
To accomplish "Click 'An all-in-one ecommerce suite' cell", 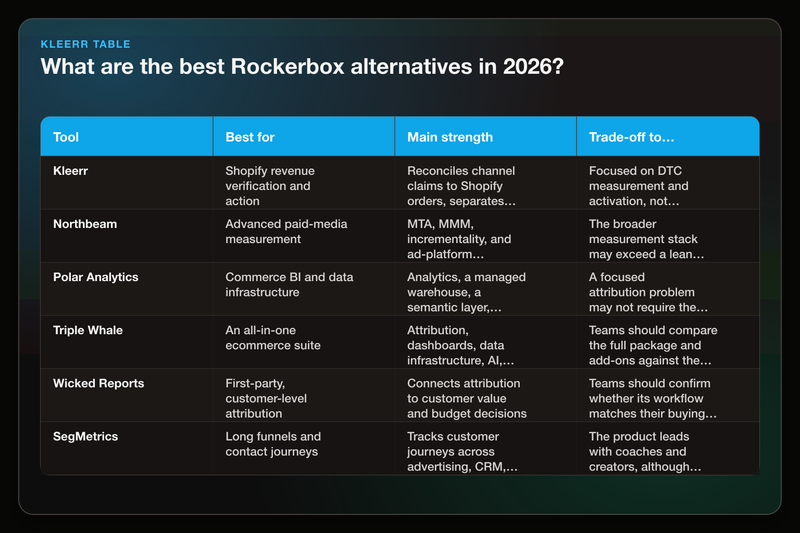I will tap(304, 342).
